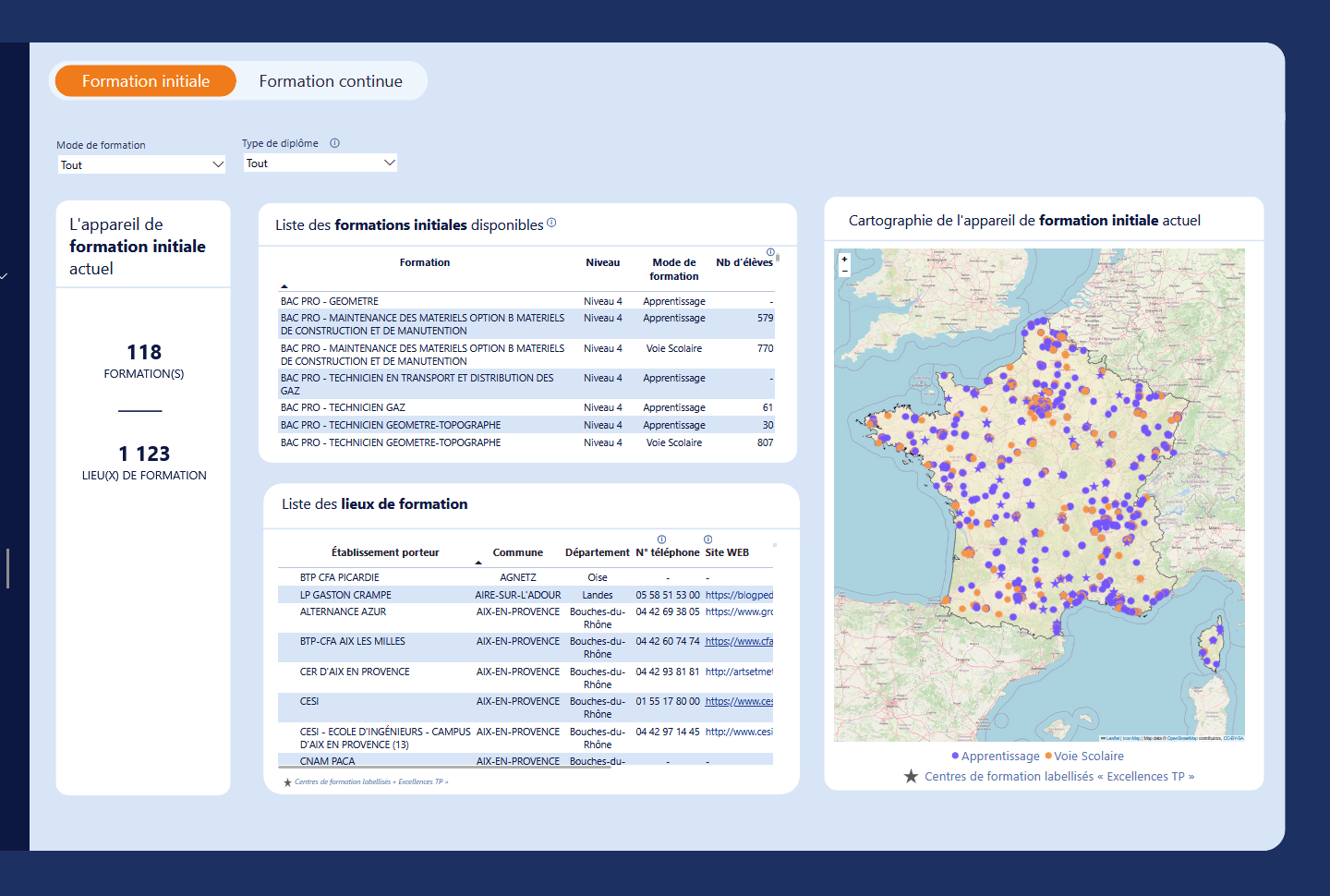The height and width of the screenshot is (896, 1330).
Task: Click info icon above Nb d'élèves column
Action: [x=770, y=252]
